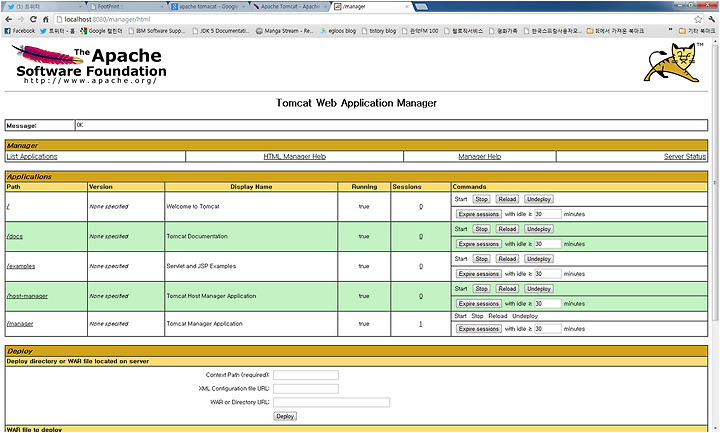
Task: Click the browser back arrow
Action: coord(8,19)
